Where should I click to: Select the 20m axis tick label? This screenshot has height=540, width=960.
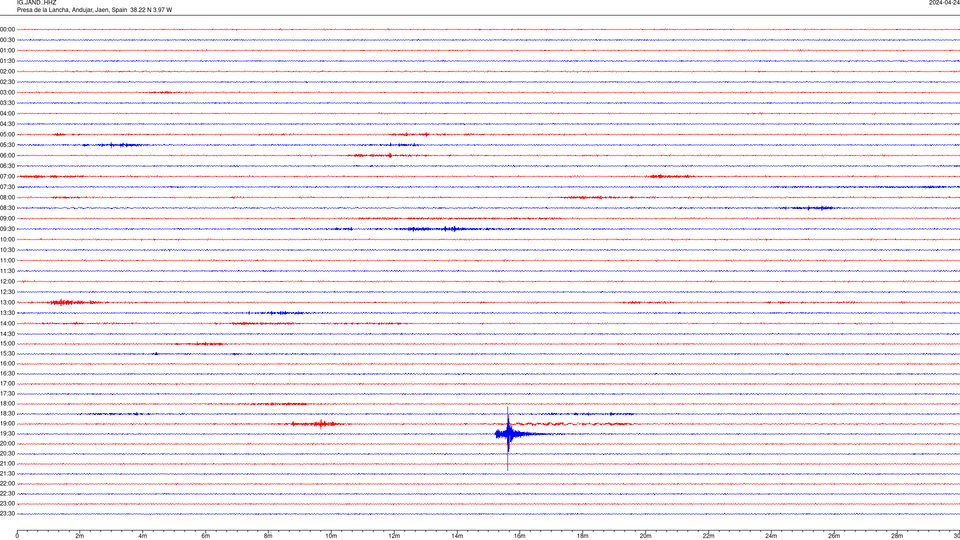(x=645, y=536)
